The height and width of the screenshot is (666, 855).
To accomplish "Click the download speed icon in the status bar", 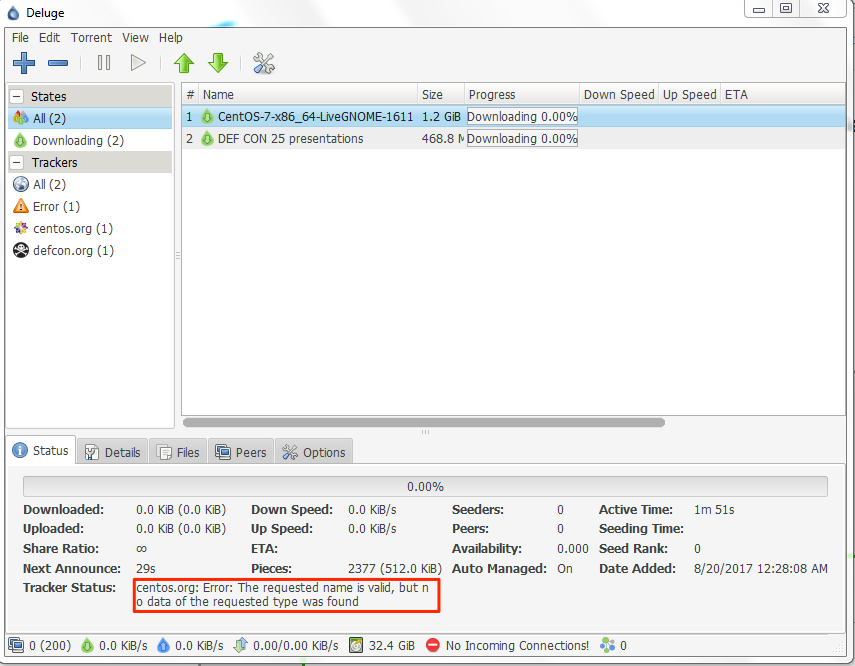I will 87,645.
